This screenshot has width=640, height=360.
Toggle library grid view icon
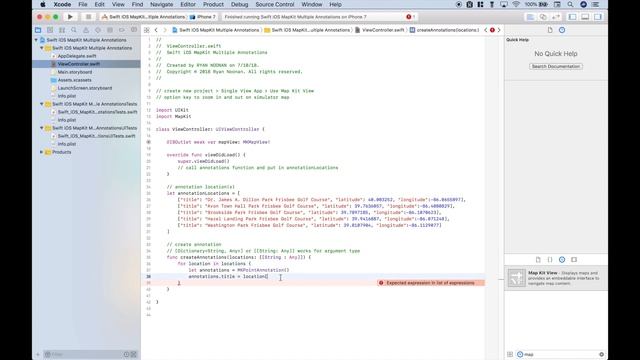pyautogui.click(x=510, y=354)
